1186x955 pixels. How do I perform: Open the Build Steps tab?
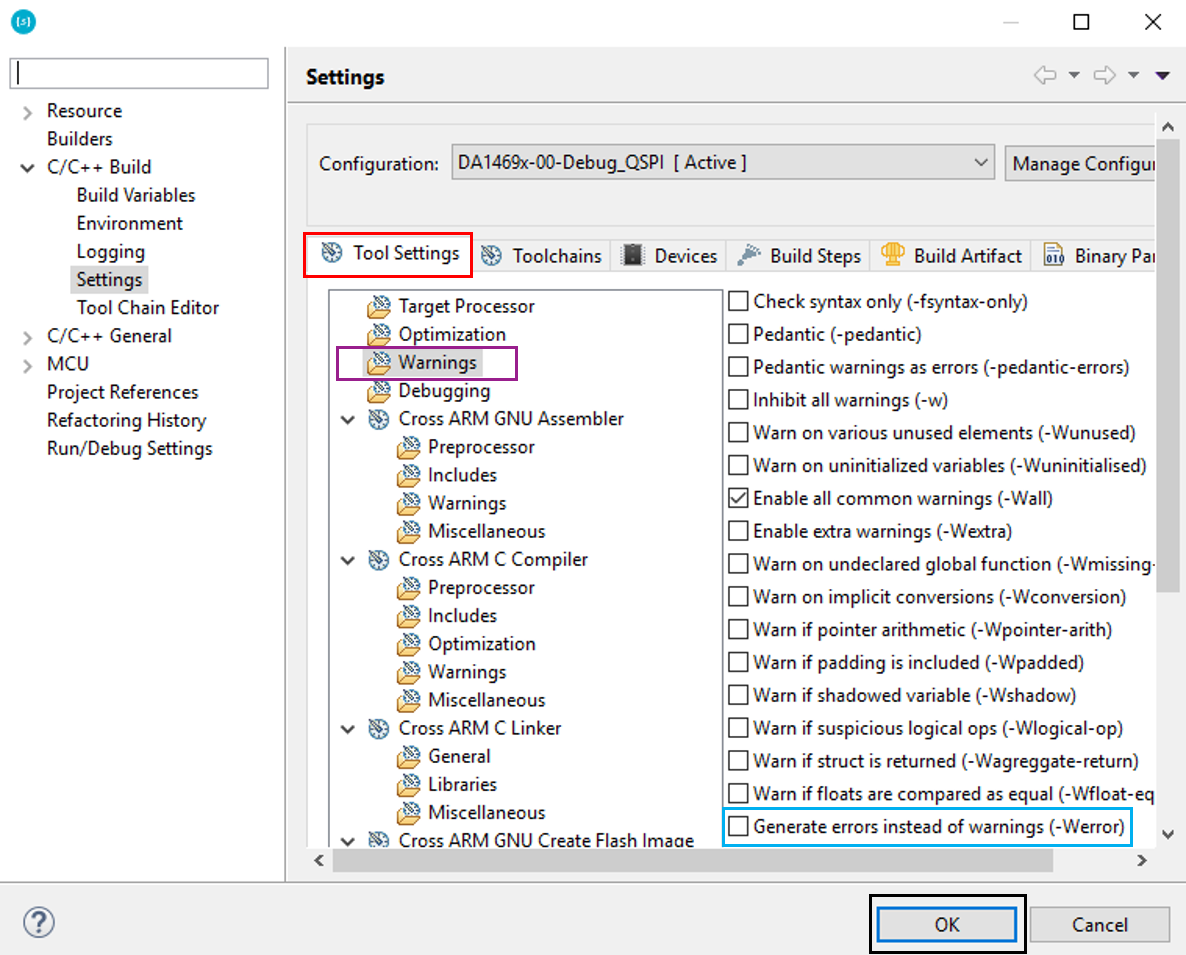tap(799, 256)
